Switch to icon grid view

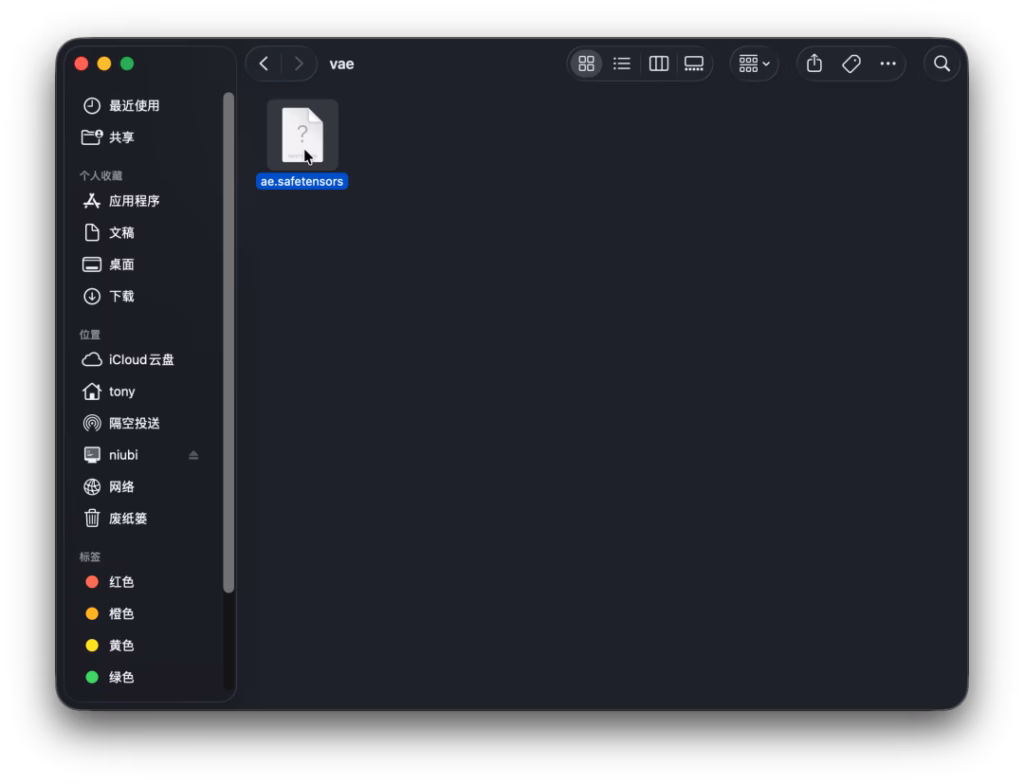tap(586, 64)
